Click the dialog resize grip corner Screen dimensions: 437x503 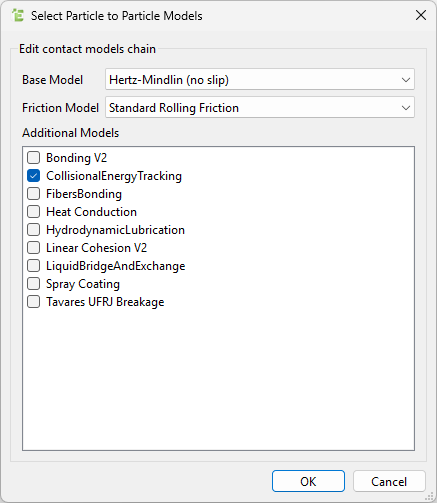[x=430, y=497]
